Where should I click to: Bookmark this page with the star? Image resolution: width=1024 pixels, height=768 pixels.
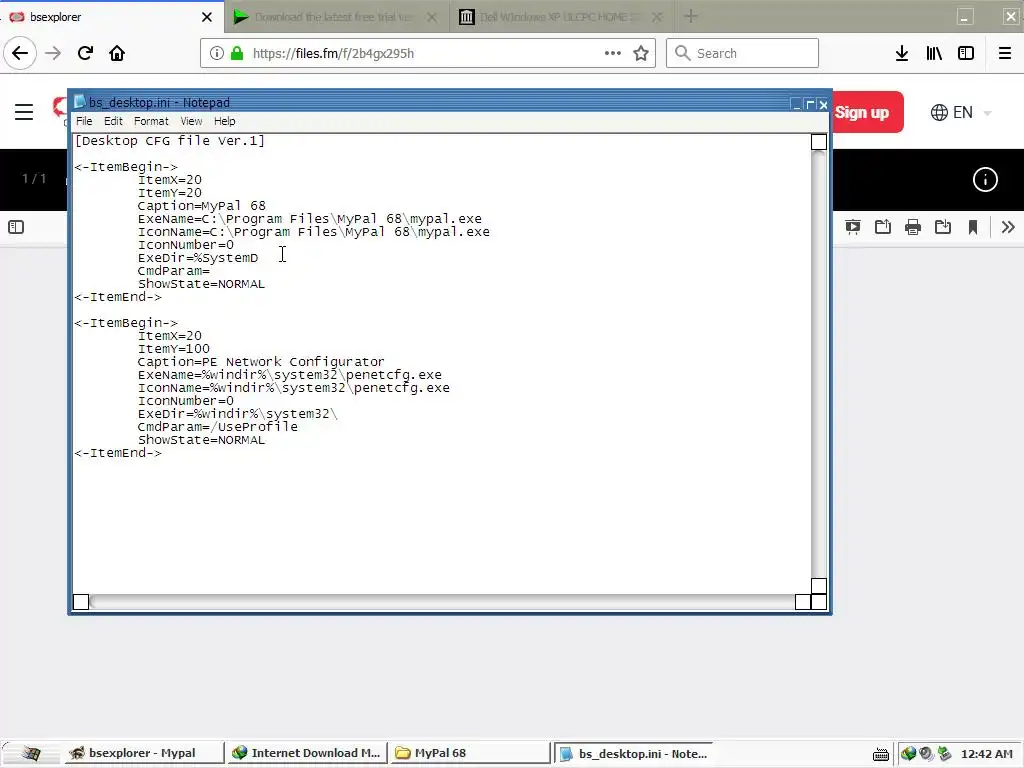point(641,53)
